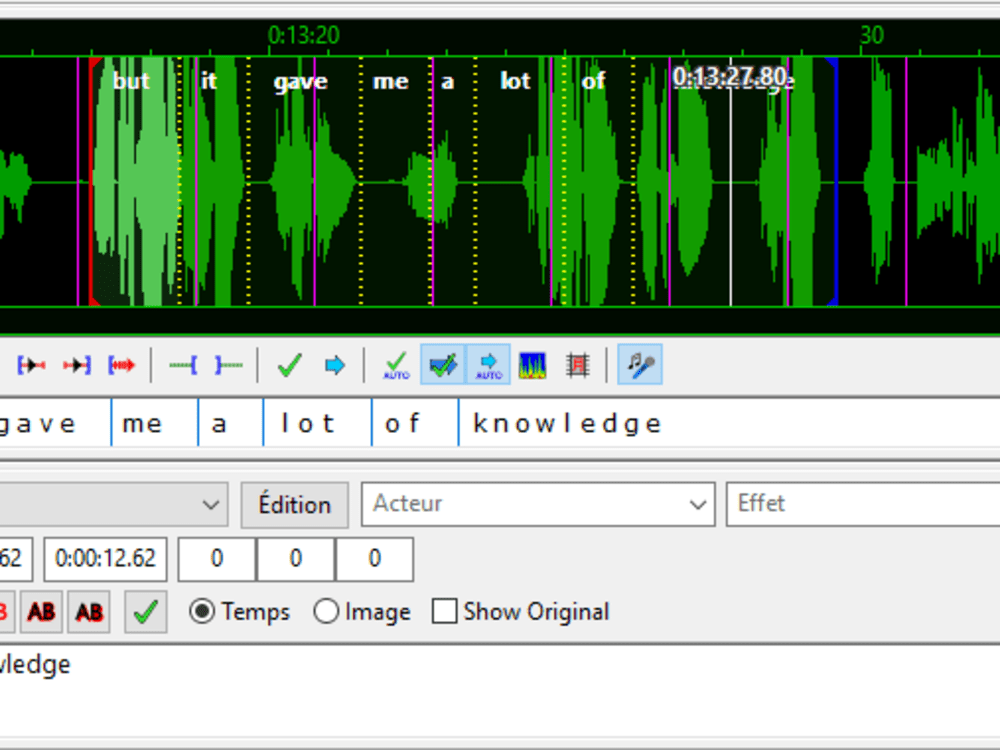Click the film frame scene-change icon
This screenshot has height=750, width=1000.
click(578, 365)
